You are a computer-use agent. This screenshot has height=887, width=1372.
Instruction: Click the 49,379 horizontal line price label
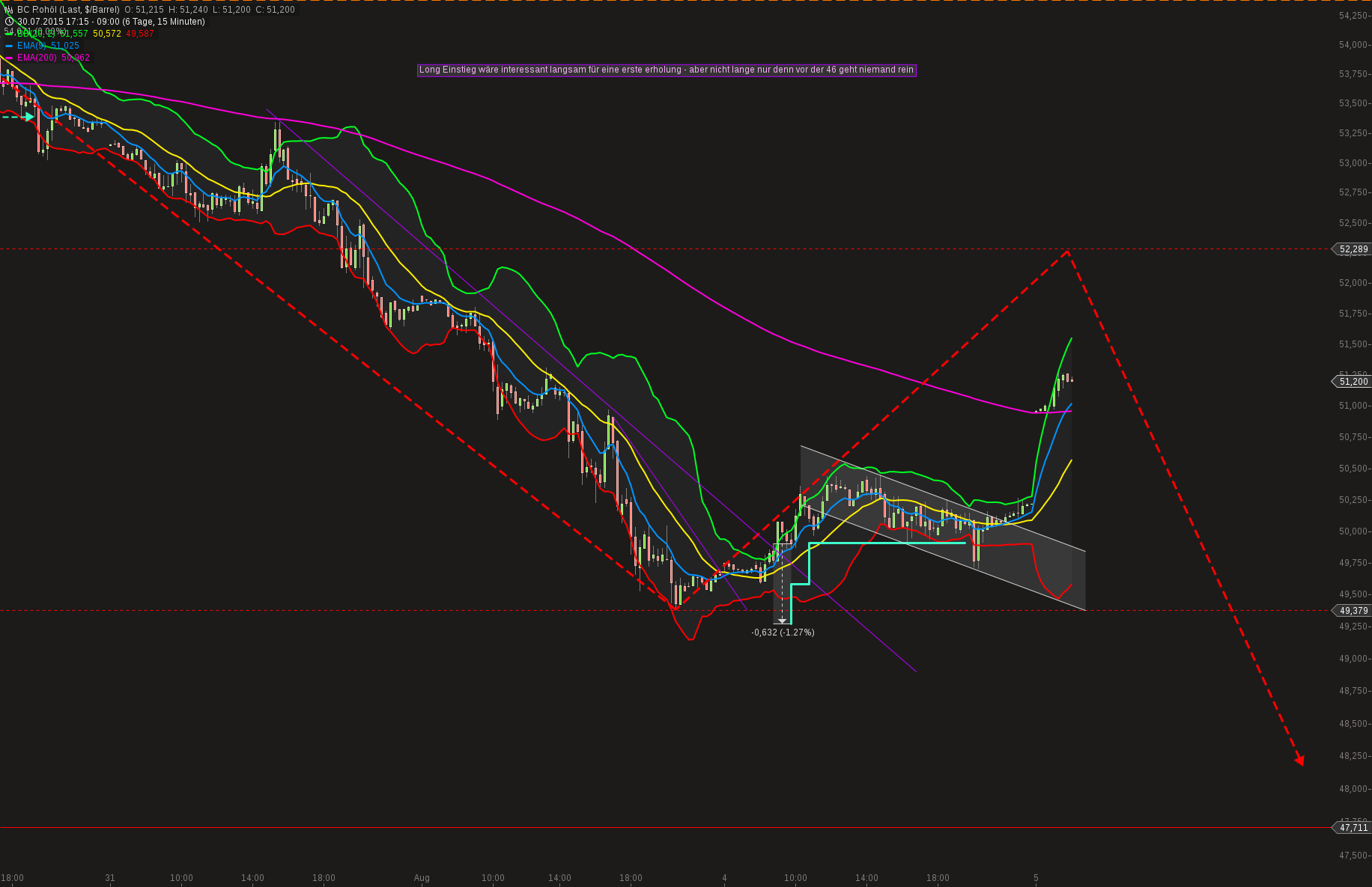[1352, 611]
